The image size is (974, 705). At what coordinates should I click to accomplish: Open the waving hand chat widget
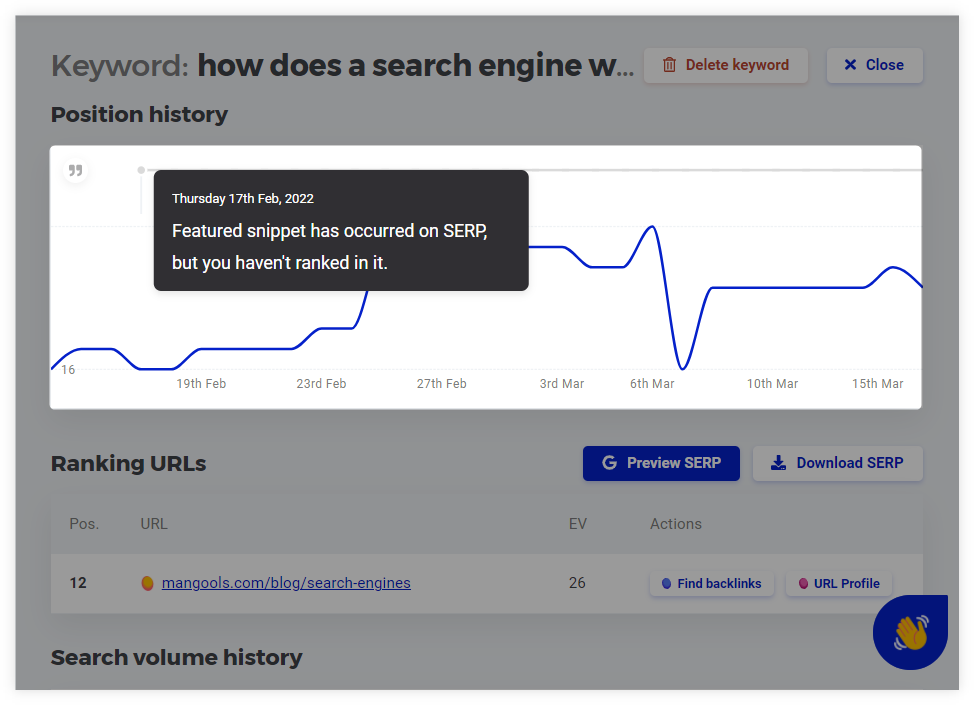[x=910, y=632]
